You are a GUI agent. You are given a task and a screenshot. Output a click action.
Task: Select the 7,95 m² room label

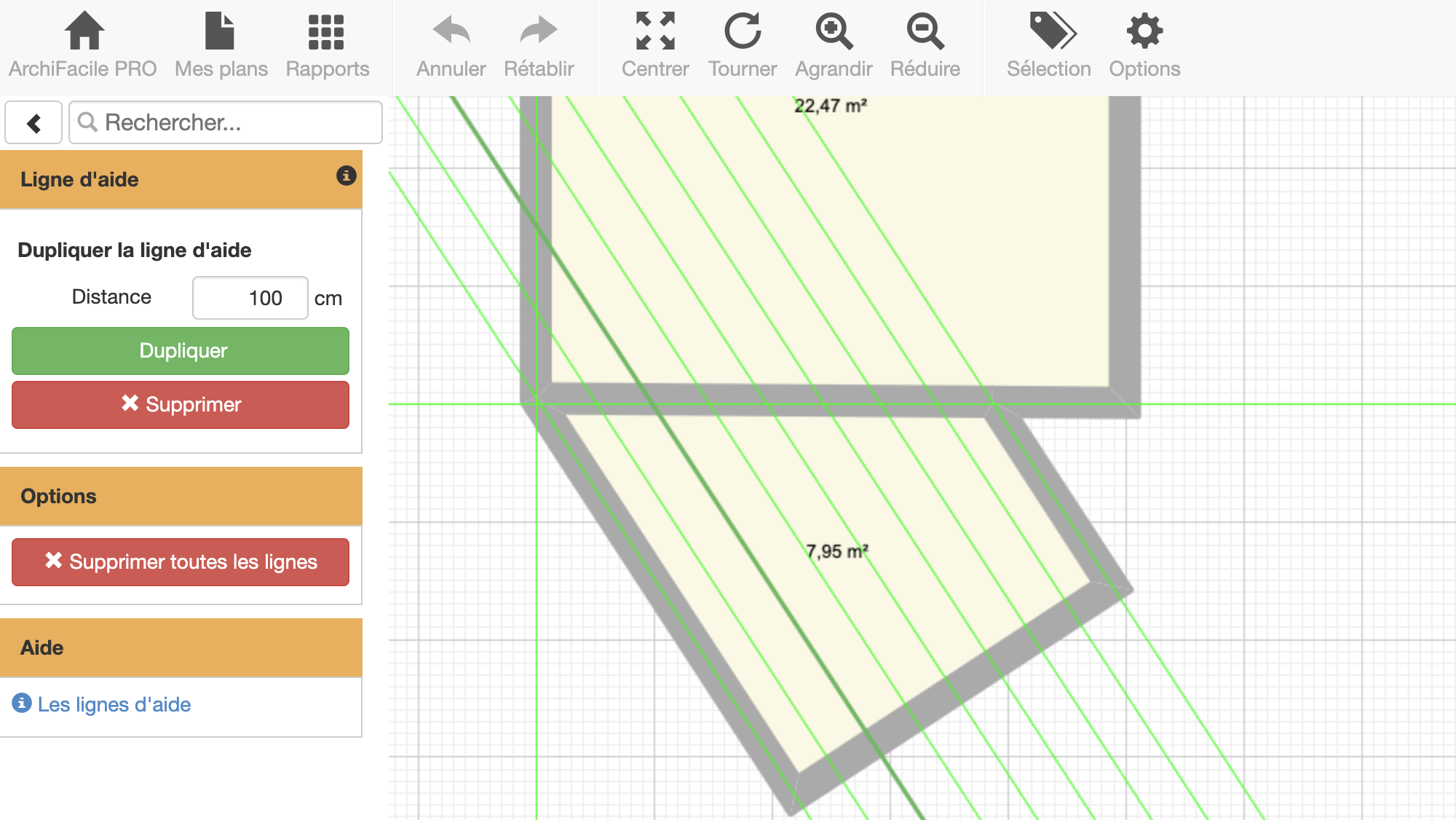pyautogui.click(x=836, y=551)
